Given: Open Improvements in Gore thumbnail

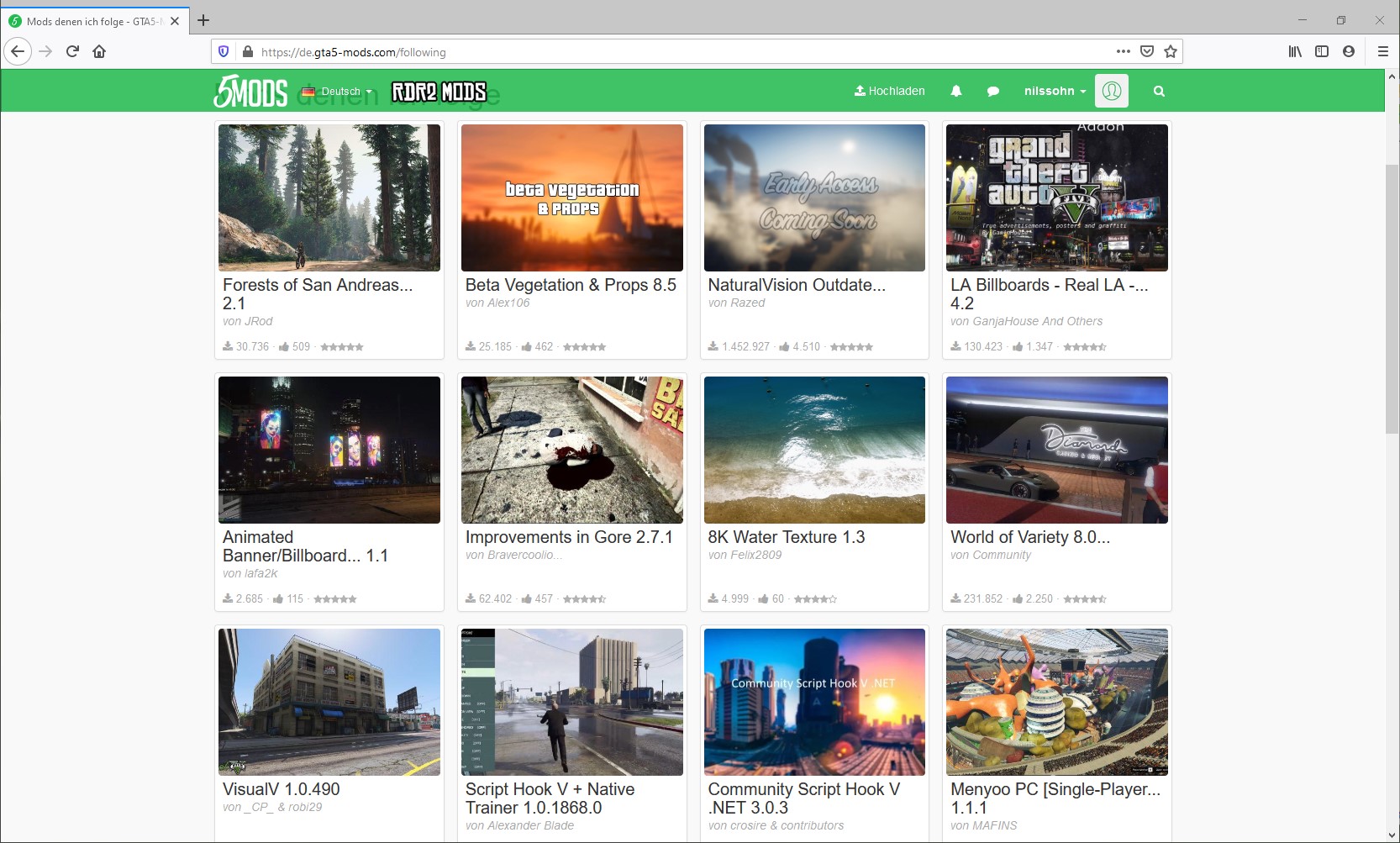Looking at the screenshot, I should coord(572,450).
